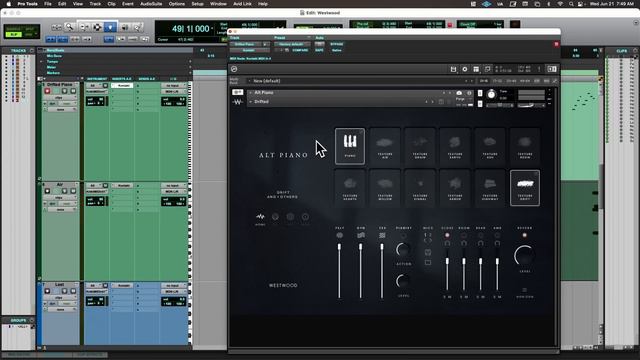Screen dimensions: 640x360
Task: Click the Kontakt Tune knob
Action: point(491,95)
